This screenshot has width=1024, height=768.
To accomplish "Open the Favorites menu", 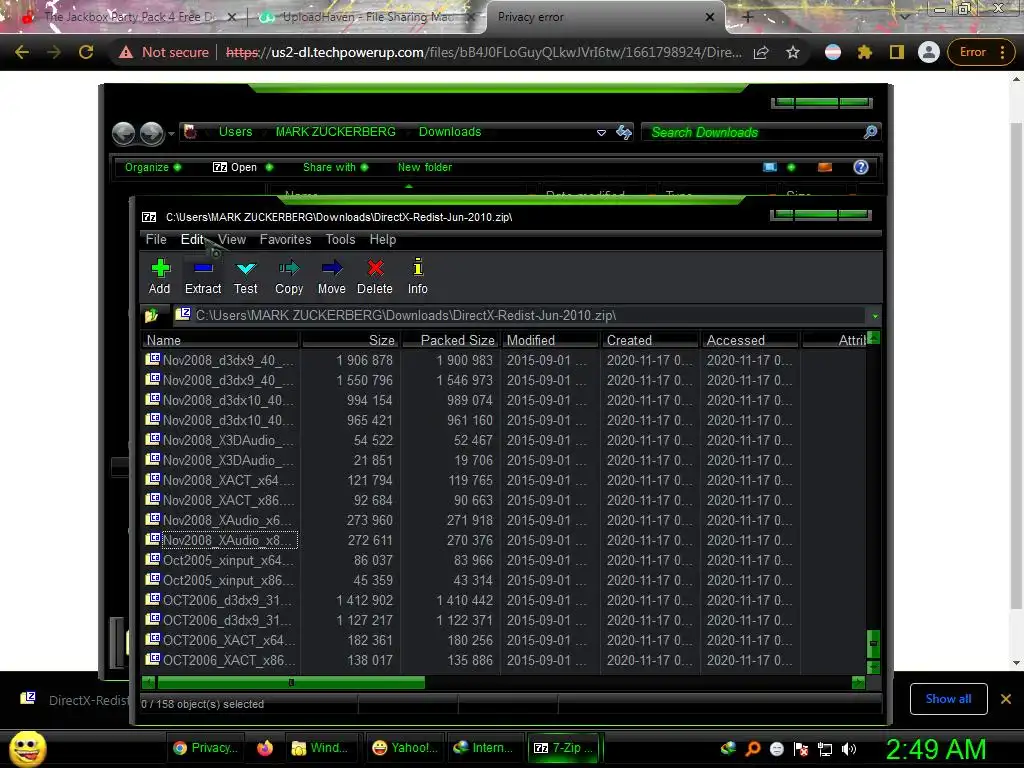I will [285, 240].
